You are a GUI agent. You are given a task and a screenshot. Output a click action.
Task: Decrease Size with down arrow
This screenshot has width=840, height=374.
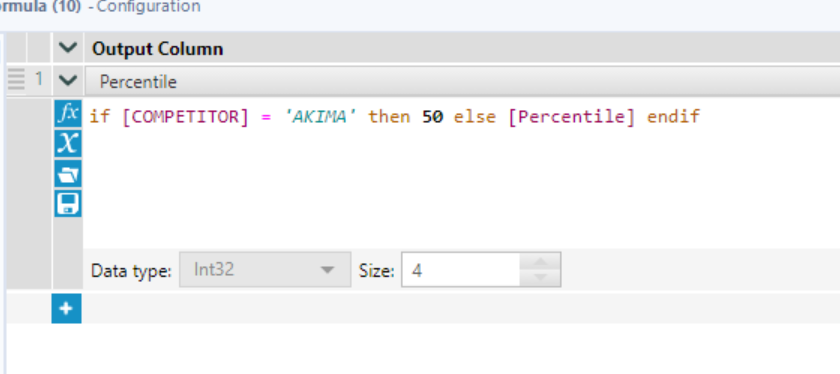point(540,278)
